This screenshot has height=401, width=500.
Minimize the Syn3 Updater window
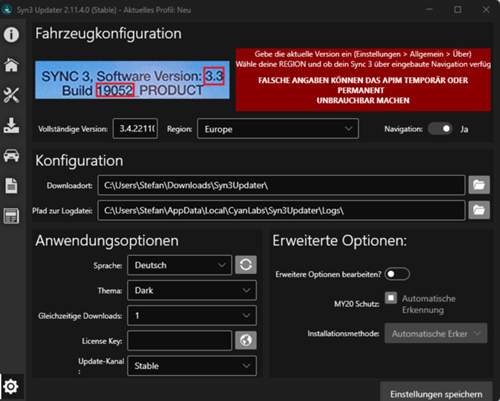(429, 10)
